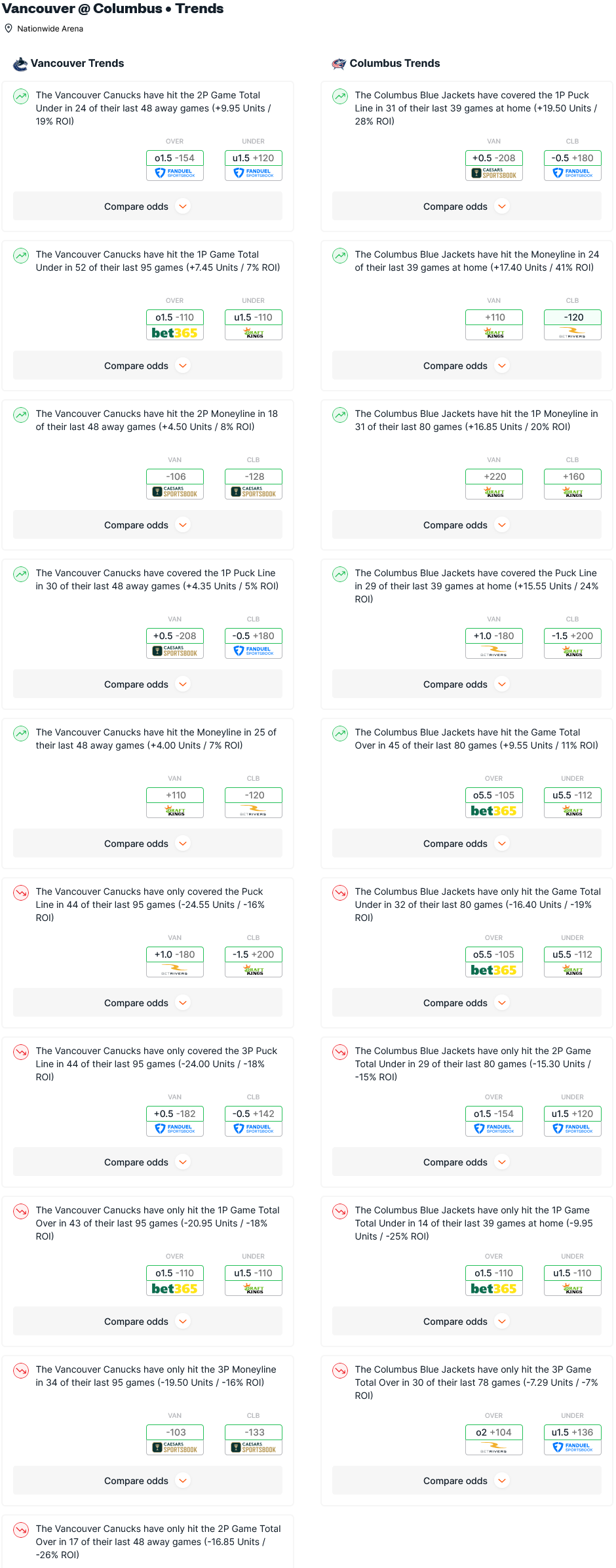
Task: Expand Compare odds under Canucks 3P Puck Line trend
Action: [147, 1162]
